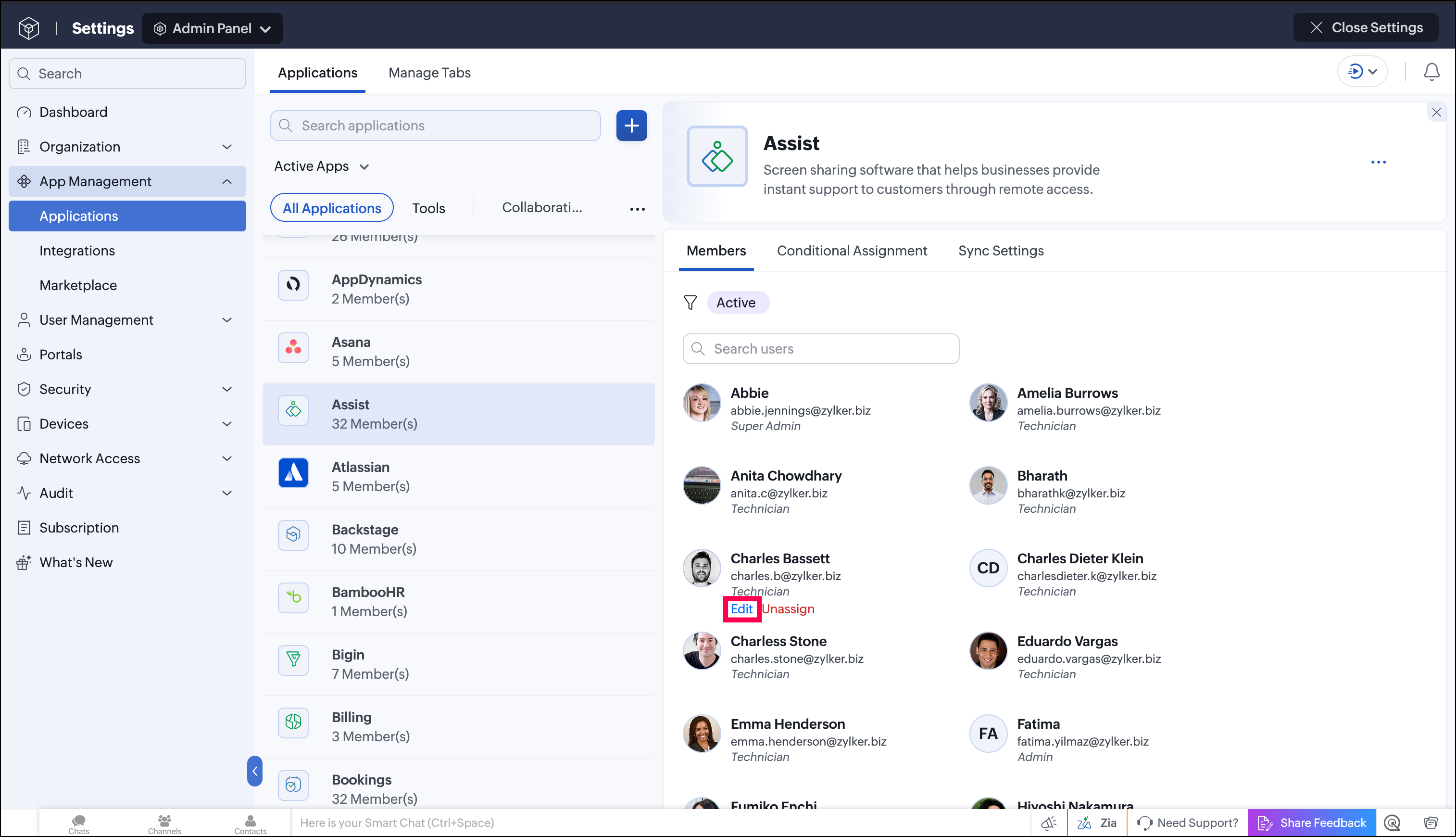Switch to the Sync Settings tab
1456x837 pixels.
(x=1001, y=251)
